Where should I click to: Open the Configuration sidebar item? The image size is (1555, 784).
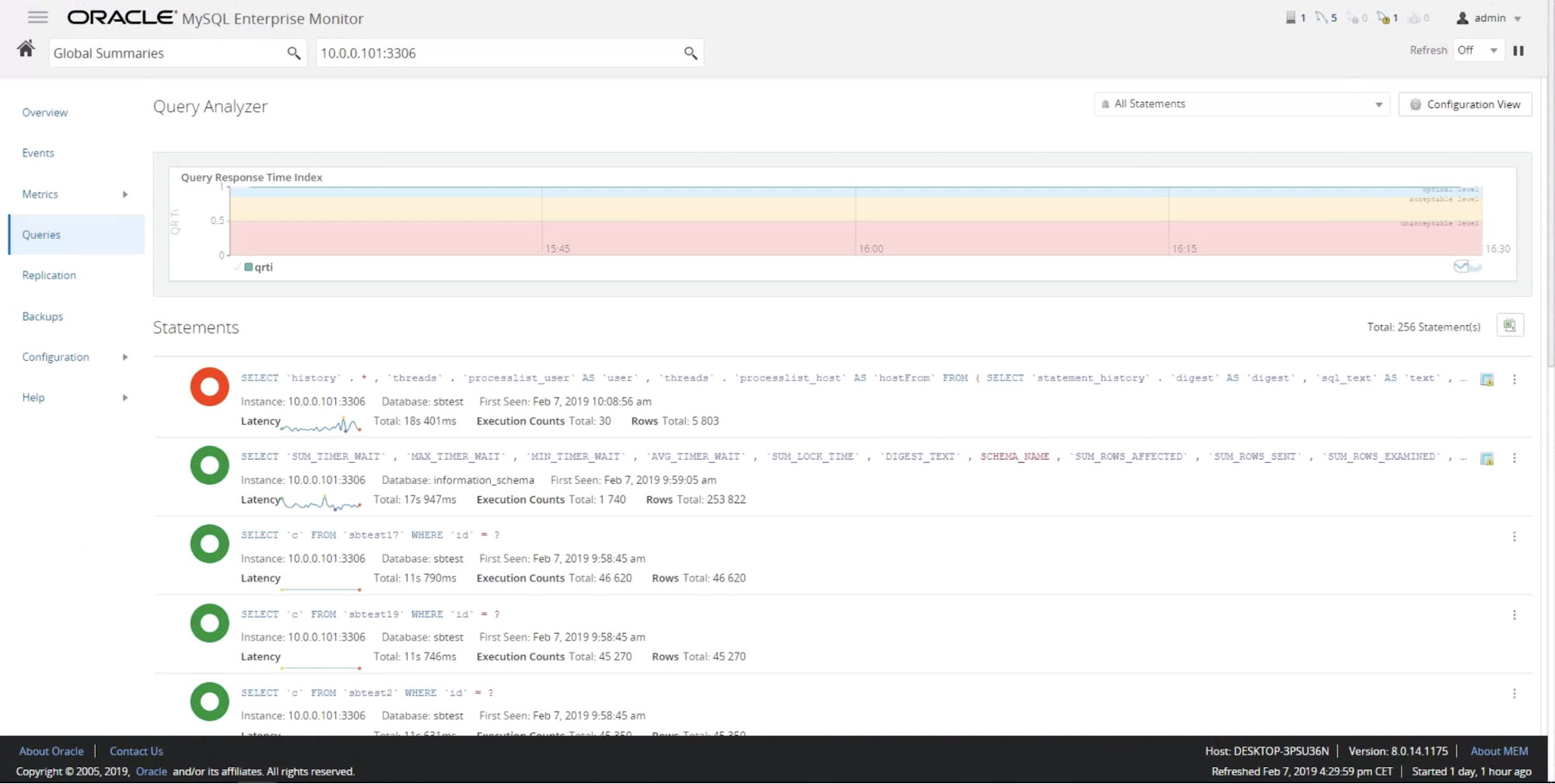55,357
